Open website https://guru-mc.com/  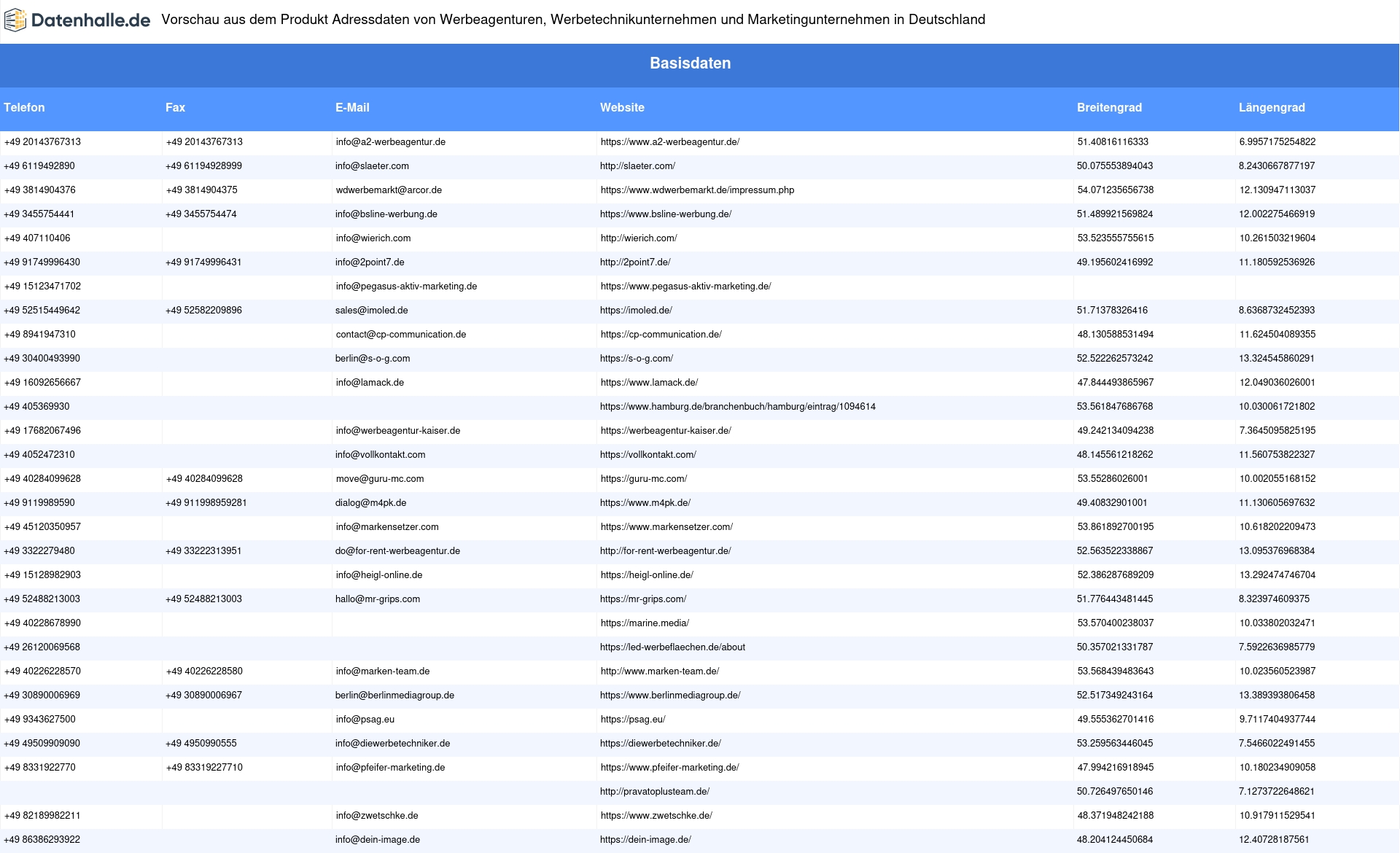[643, 479]
